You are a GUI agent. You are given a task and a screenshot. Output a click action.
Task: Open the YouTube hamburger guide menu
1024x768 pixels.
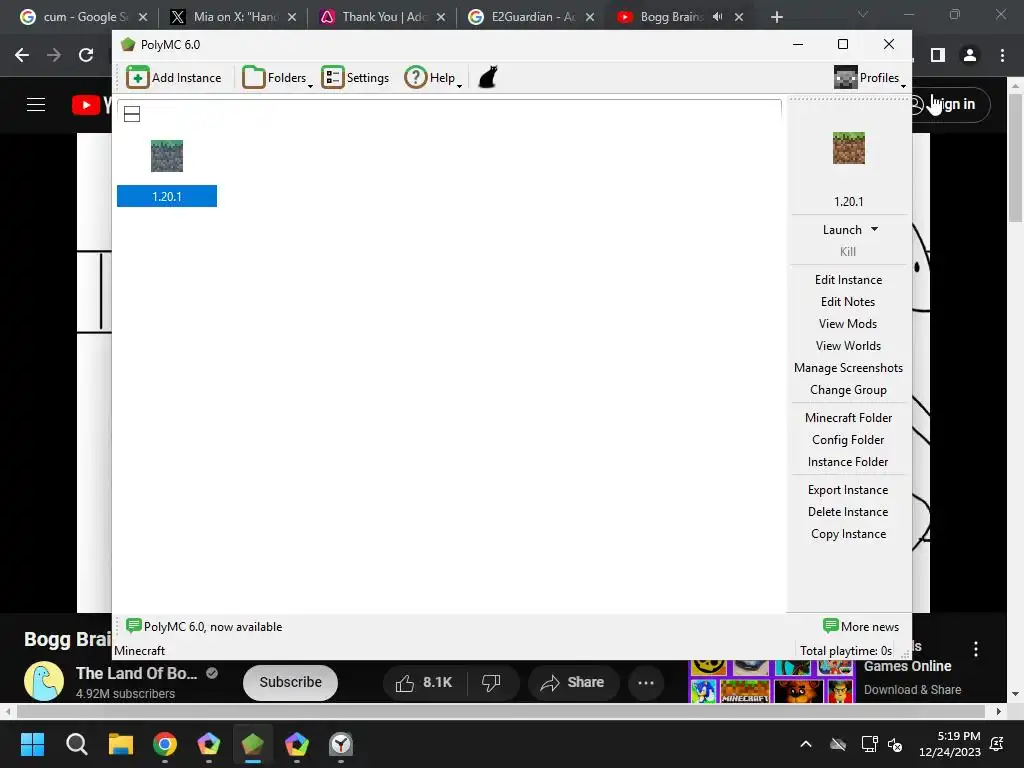pyautogui.click(x=36, y=104)
